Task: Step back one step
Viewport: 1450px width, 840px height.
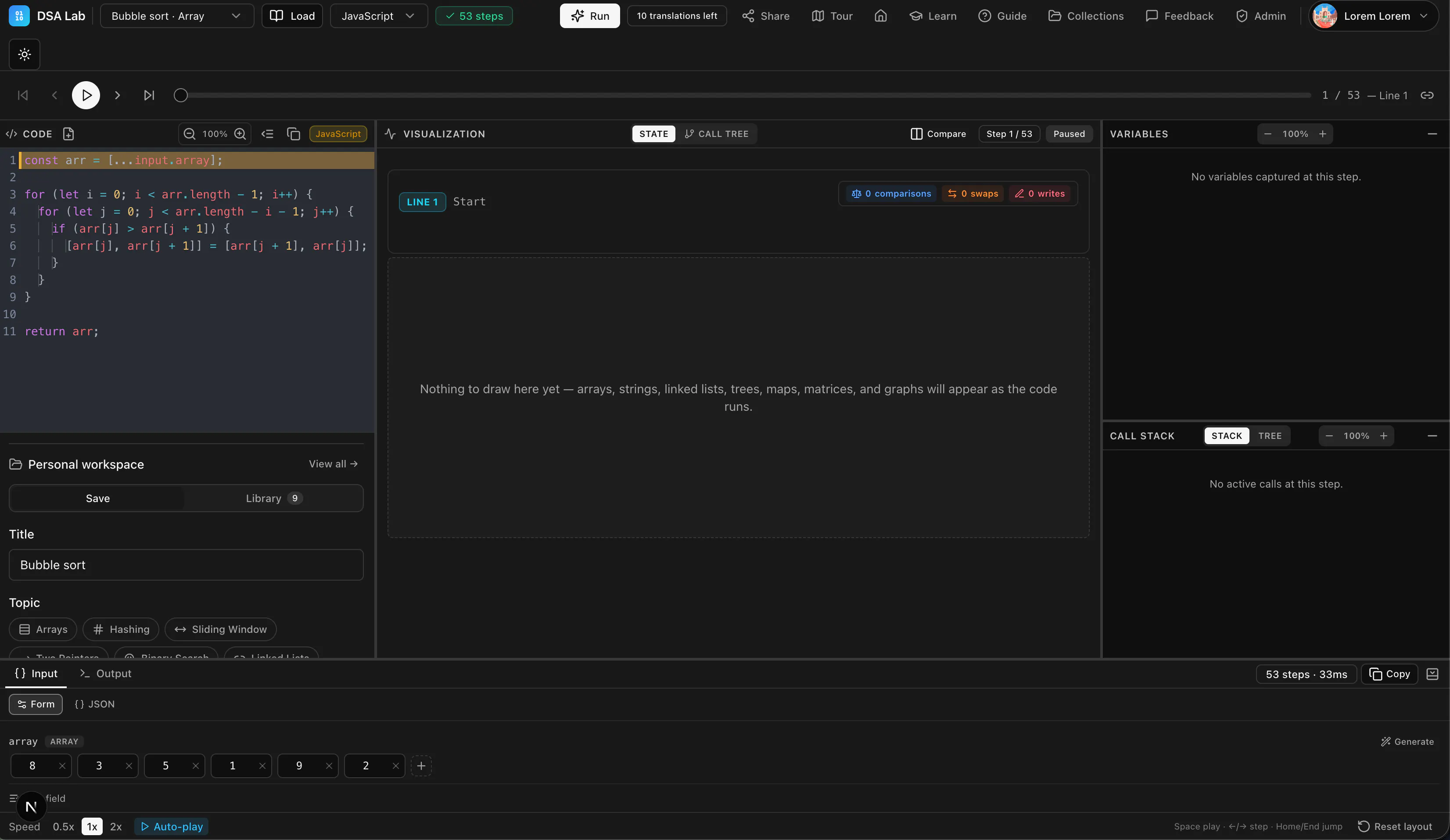Action: [55, 96]
